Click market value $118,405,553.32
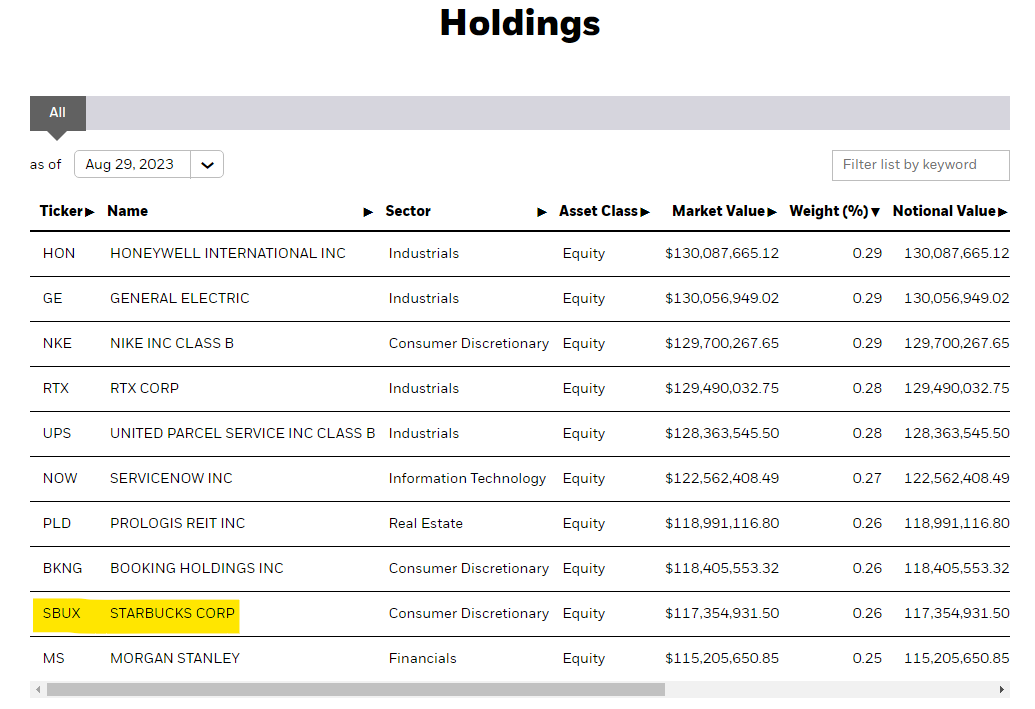Image resolution: width=1035 pixels, height=709 pixels. point(721,568)
